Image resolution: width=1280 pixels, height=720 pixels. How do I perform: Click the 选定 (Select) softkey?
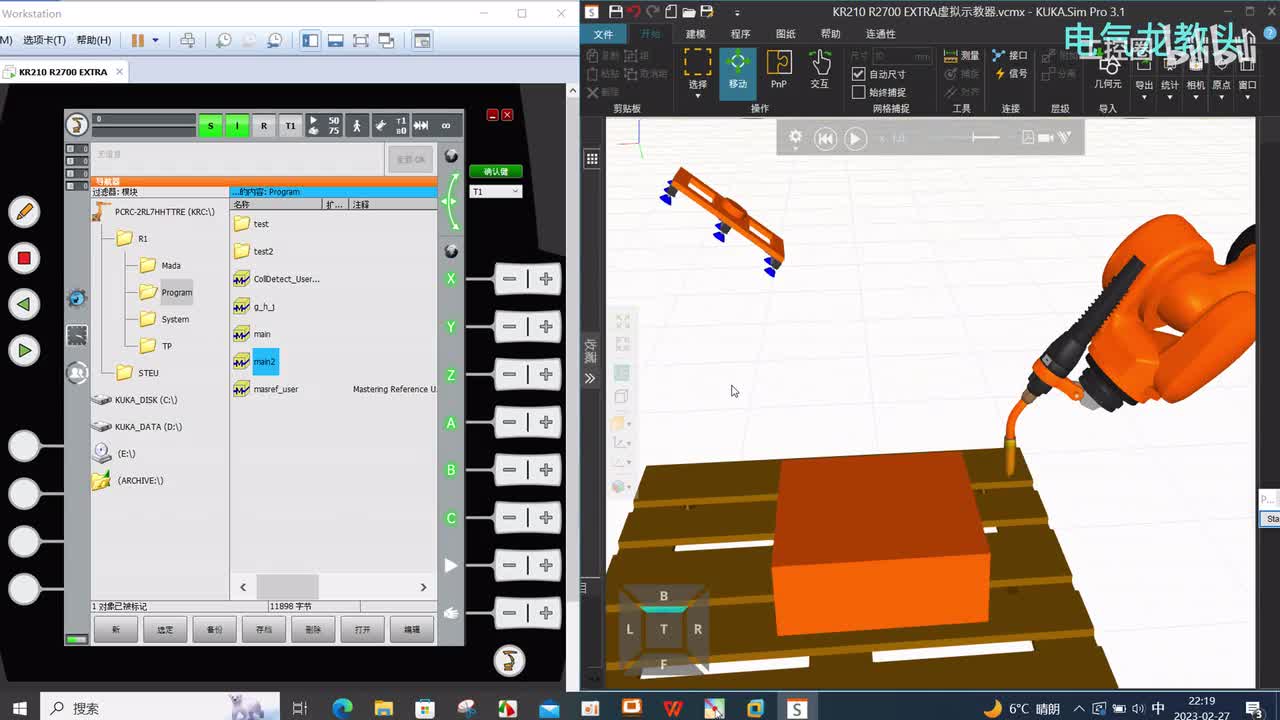pyautogui.click(x=165, y=629)
